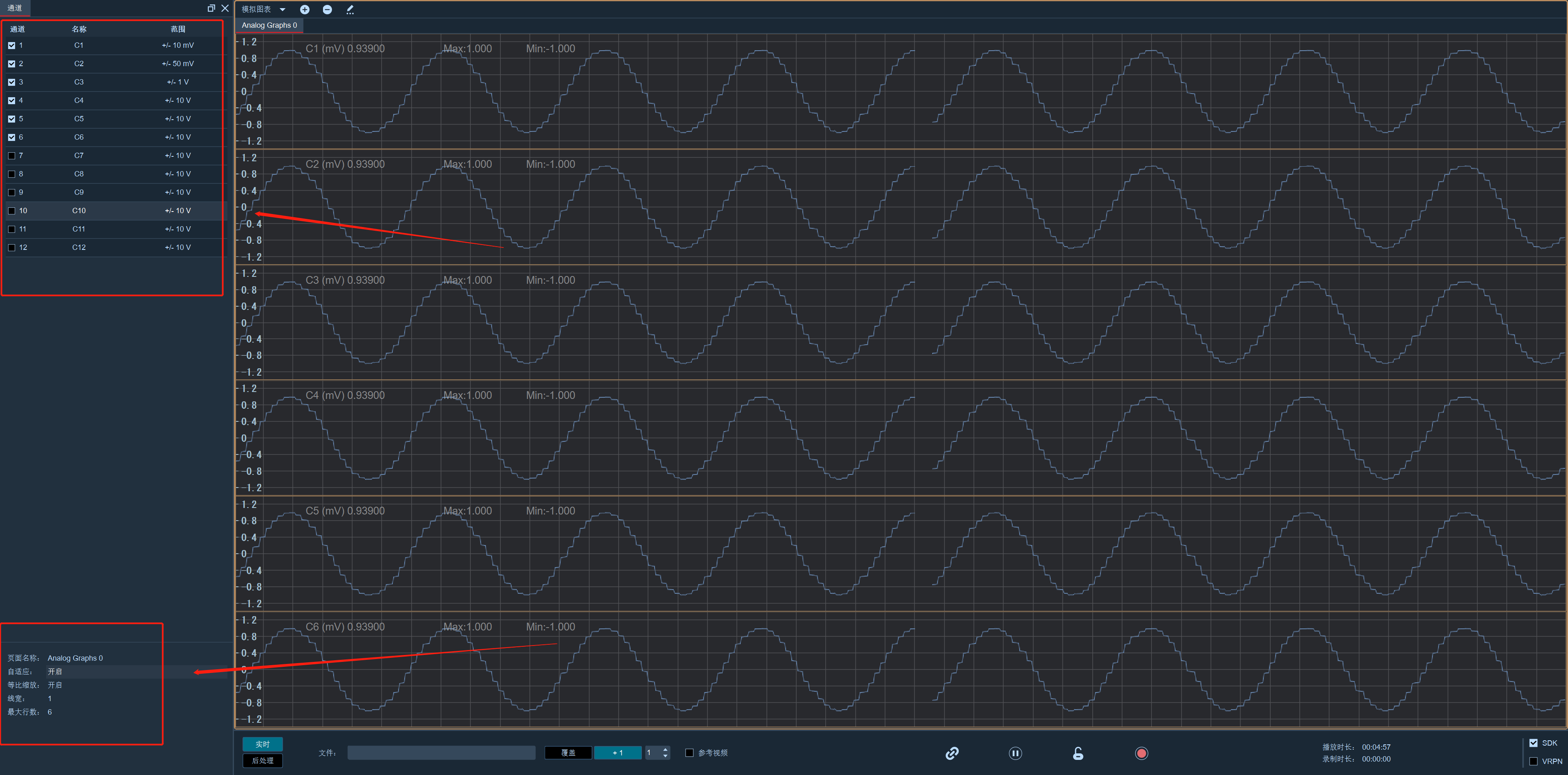Viewport: 1568px width, 775px height.
Task: Disable the SDK checkbox
Action: 1533,743
